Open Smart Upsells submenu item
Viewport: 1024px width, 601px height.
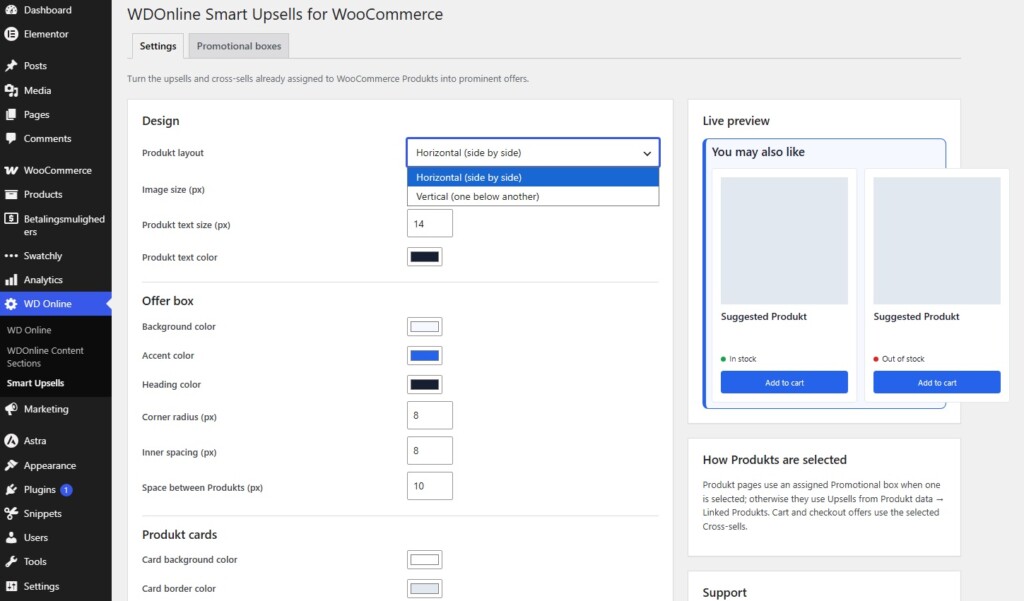pos(35,383)
